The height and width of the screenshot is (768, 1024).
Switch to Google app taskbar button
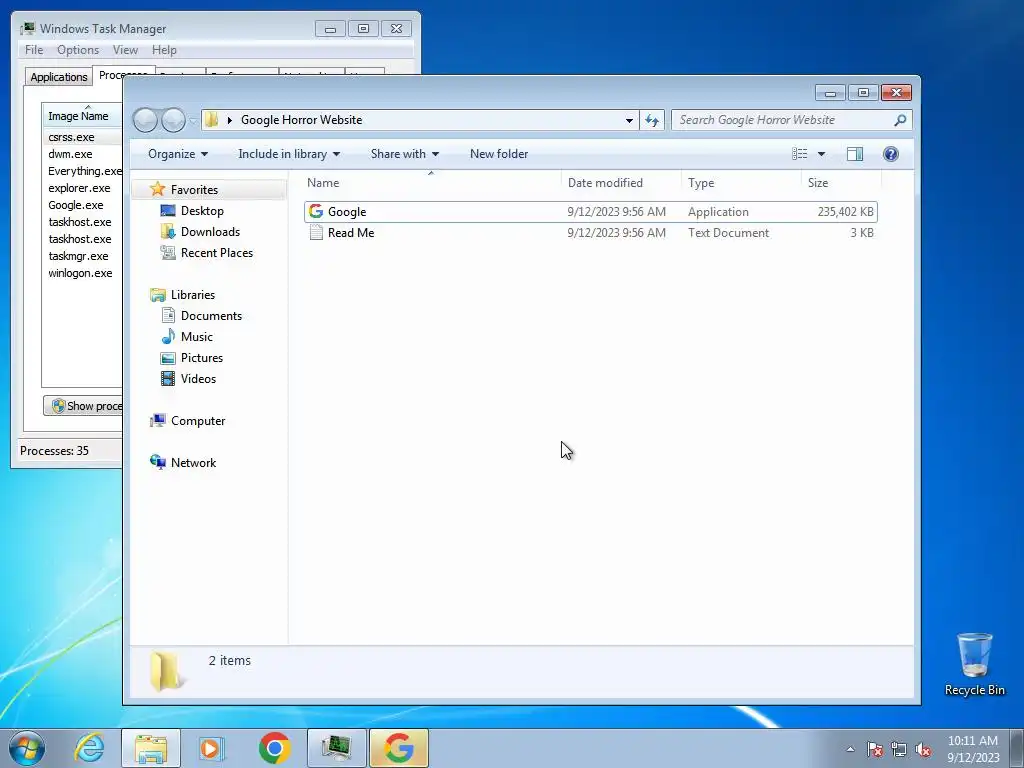398,748
